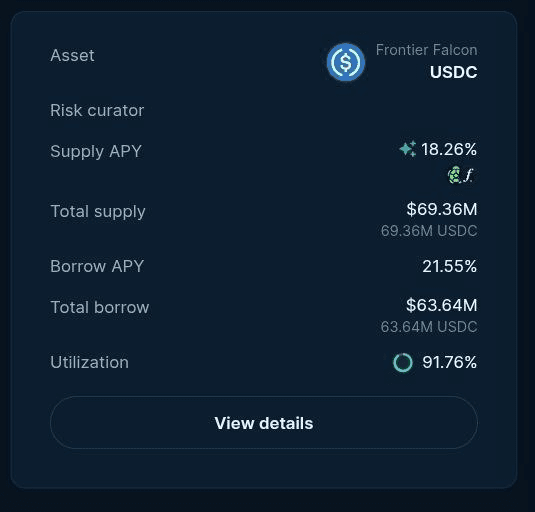Click the 18.26% supply APY value

(x=449, y=149)
